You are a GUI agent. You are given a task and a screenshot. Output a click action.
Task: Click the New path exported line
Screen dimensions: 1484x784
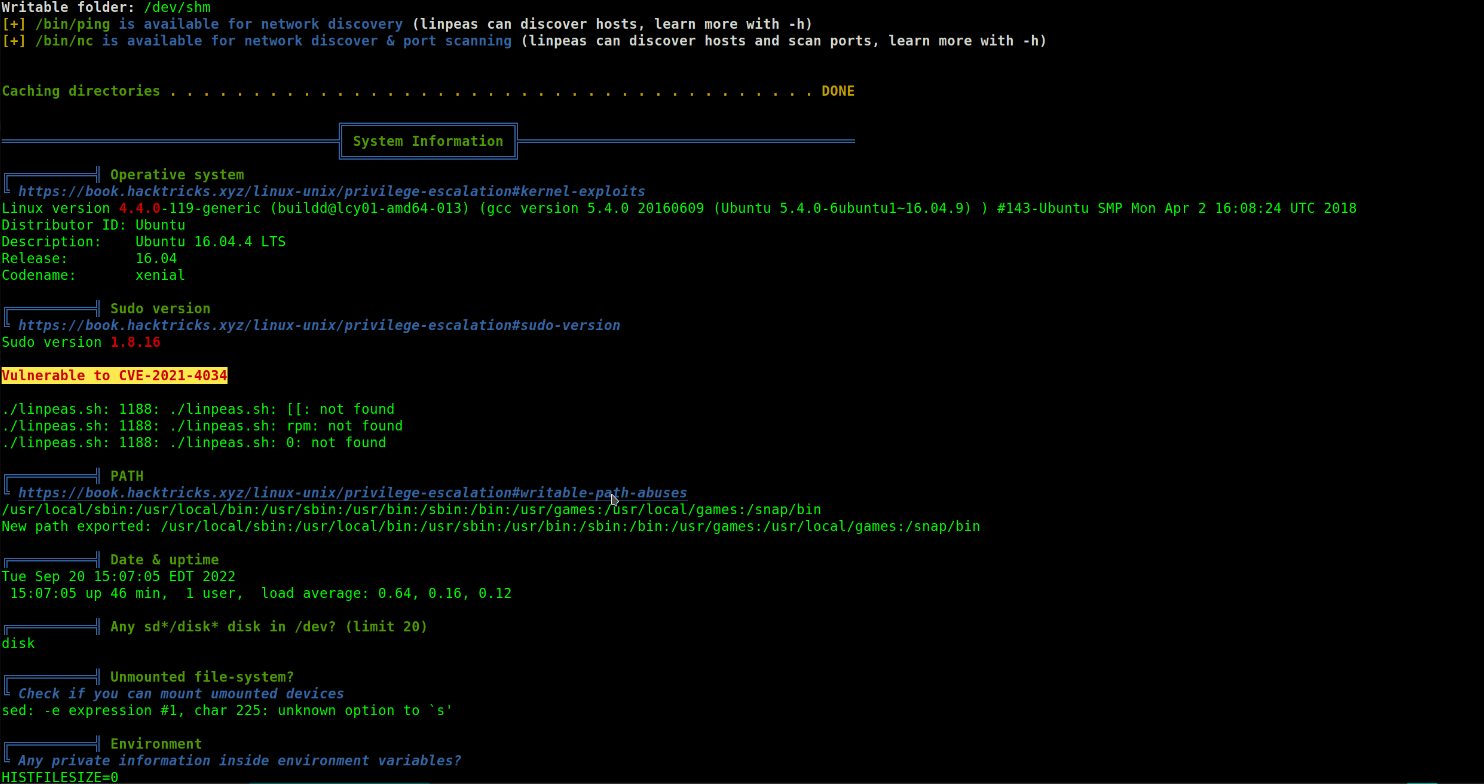(490, 526)
